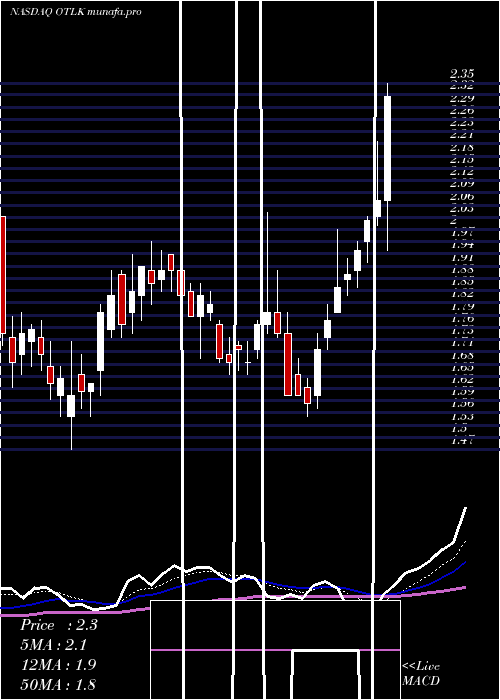Viewport: 500px width, 700px height.
Task: Click the 1.94 price axis label
Action: (x=462, y=245)
